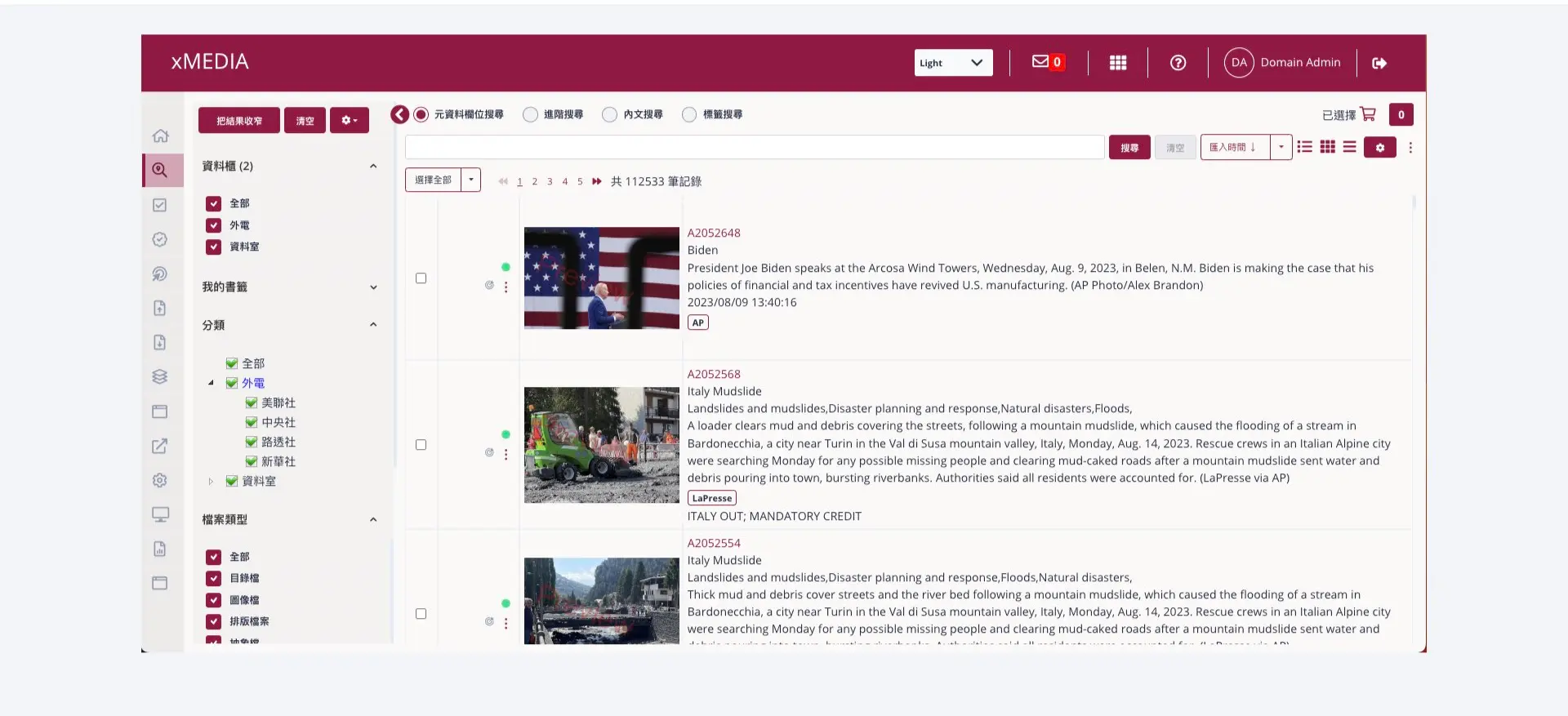The width and height of the screenshot is (1568, 716).
Task: Open the selected items shopping cart
Action: point(1368,114)
